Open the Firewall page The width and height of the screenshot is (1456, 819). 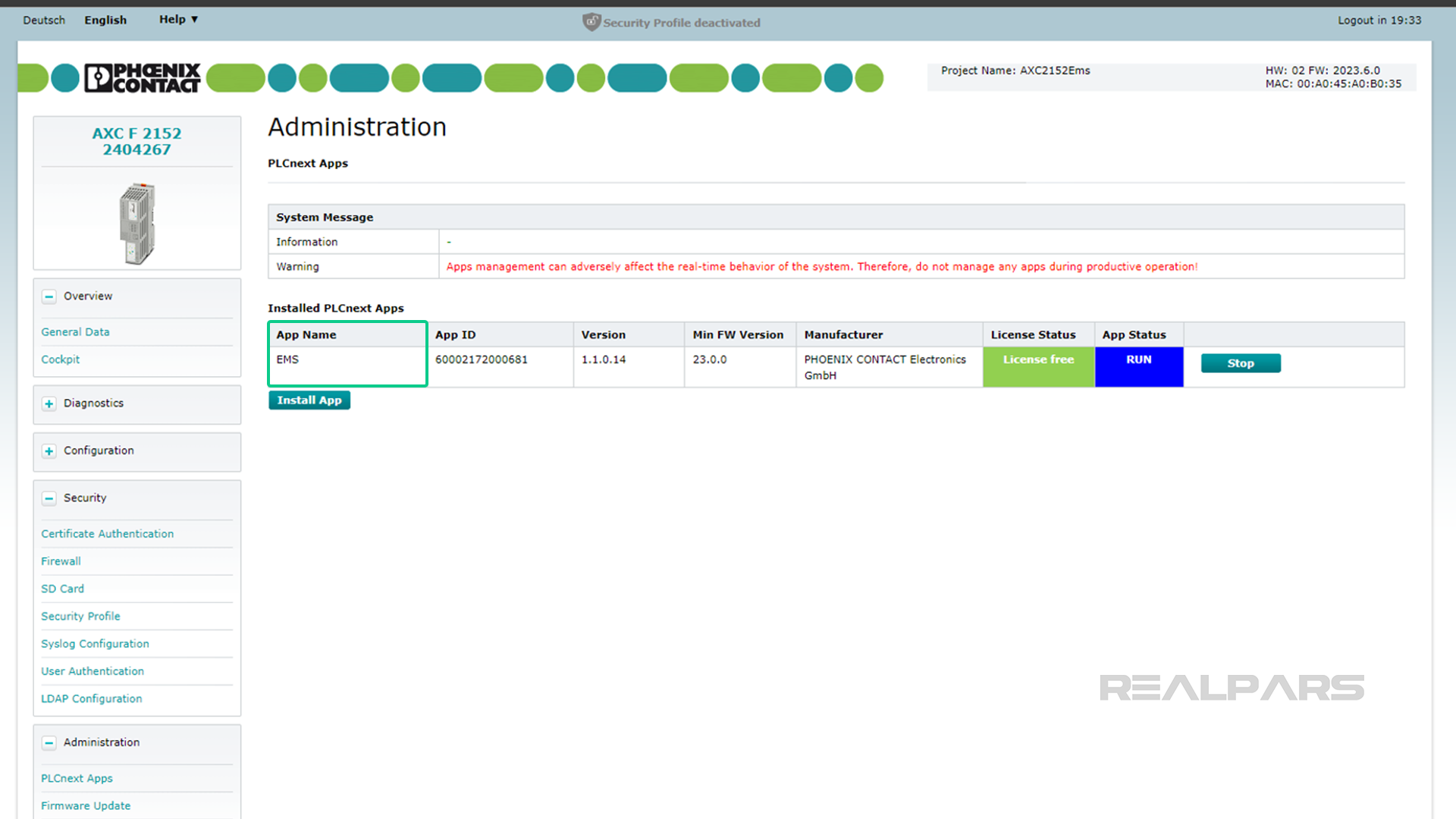(x=61, y=560)
